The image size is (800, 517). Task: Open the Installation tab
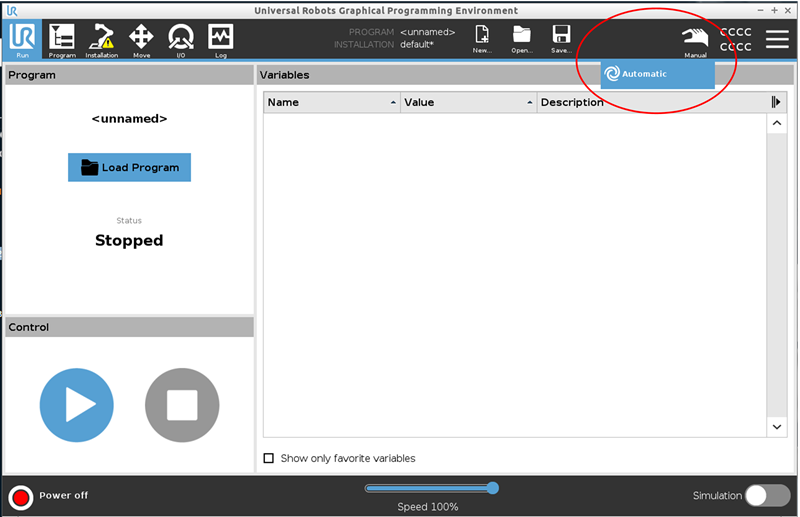pyautogui.click(x=102, y=40)
